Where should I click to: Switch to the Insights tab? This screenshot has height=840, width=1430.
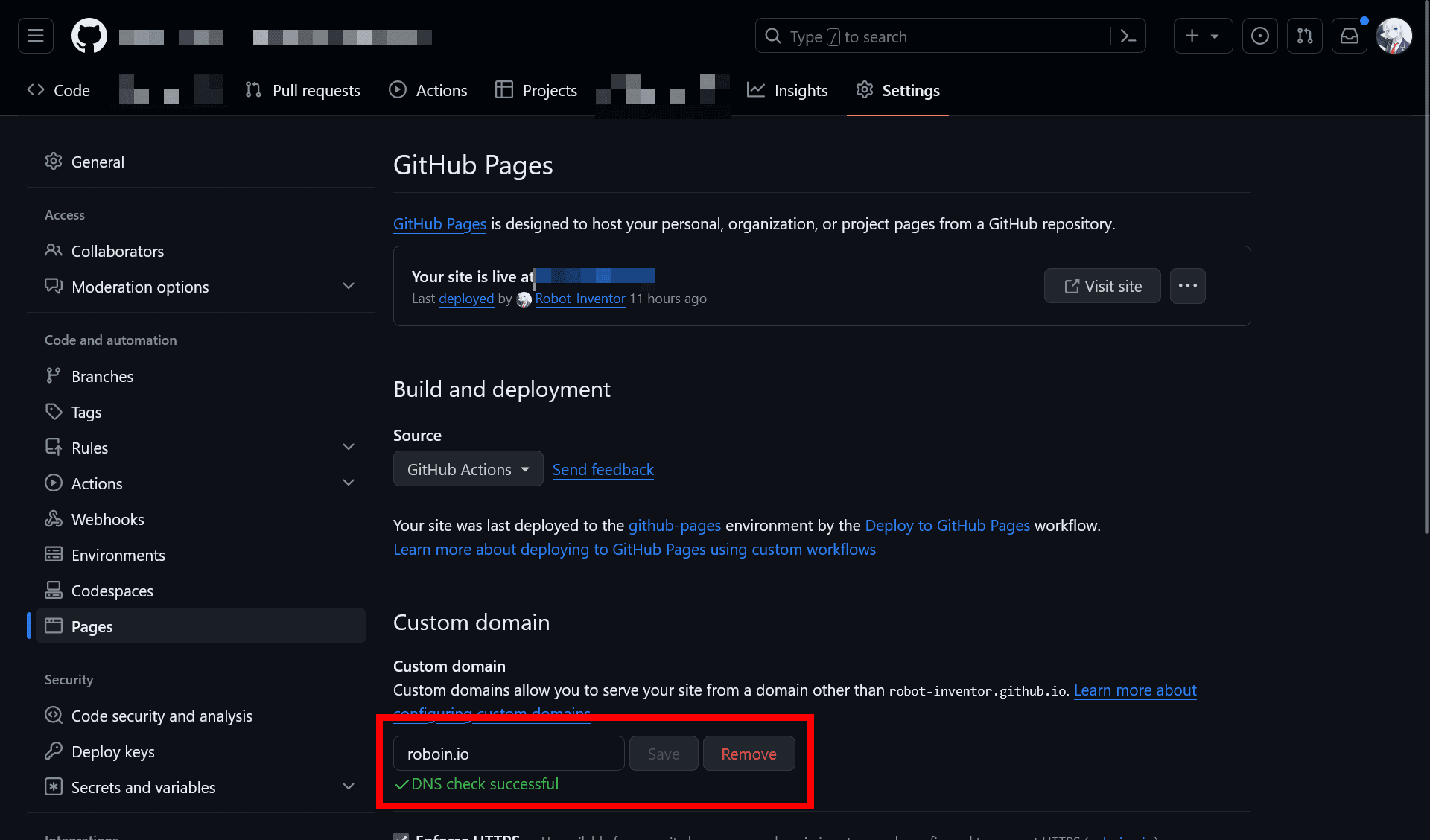tap(787, 90)
